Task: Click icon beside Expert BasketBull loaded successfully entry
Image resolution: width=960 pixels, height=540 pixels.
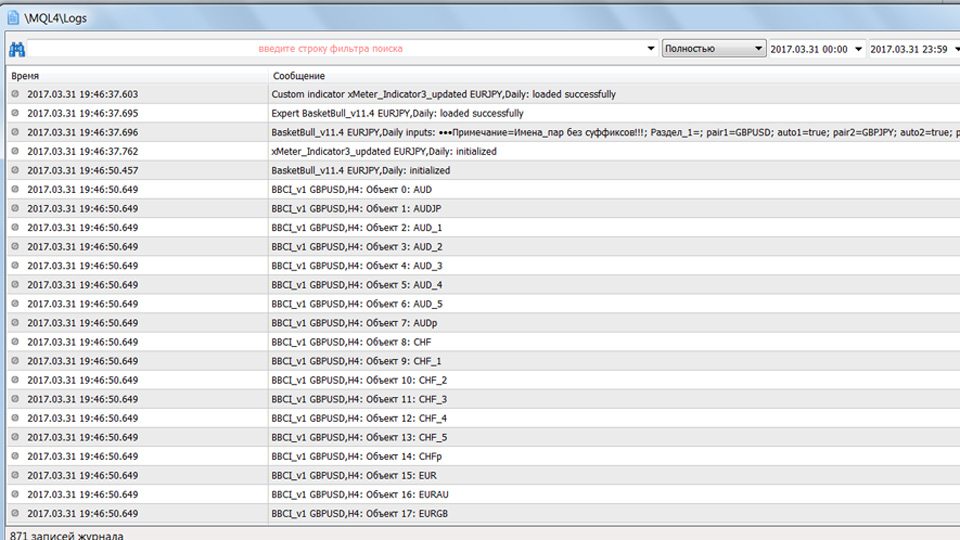Action: (x=15, y=113)
